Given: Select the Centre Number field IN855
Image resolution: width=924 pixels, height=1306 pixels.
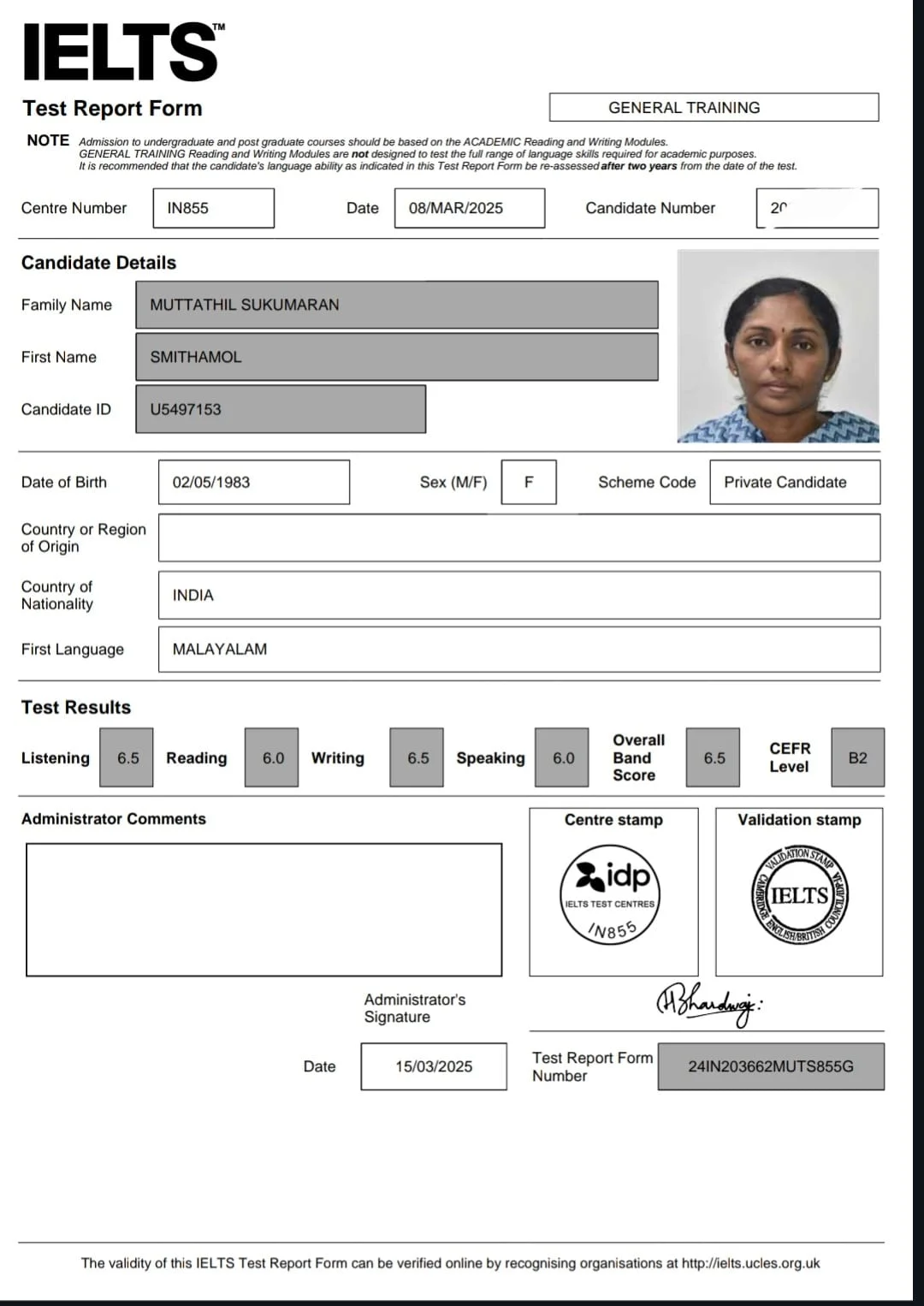Looking at the screenshot, I should click(214, 208).
